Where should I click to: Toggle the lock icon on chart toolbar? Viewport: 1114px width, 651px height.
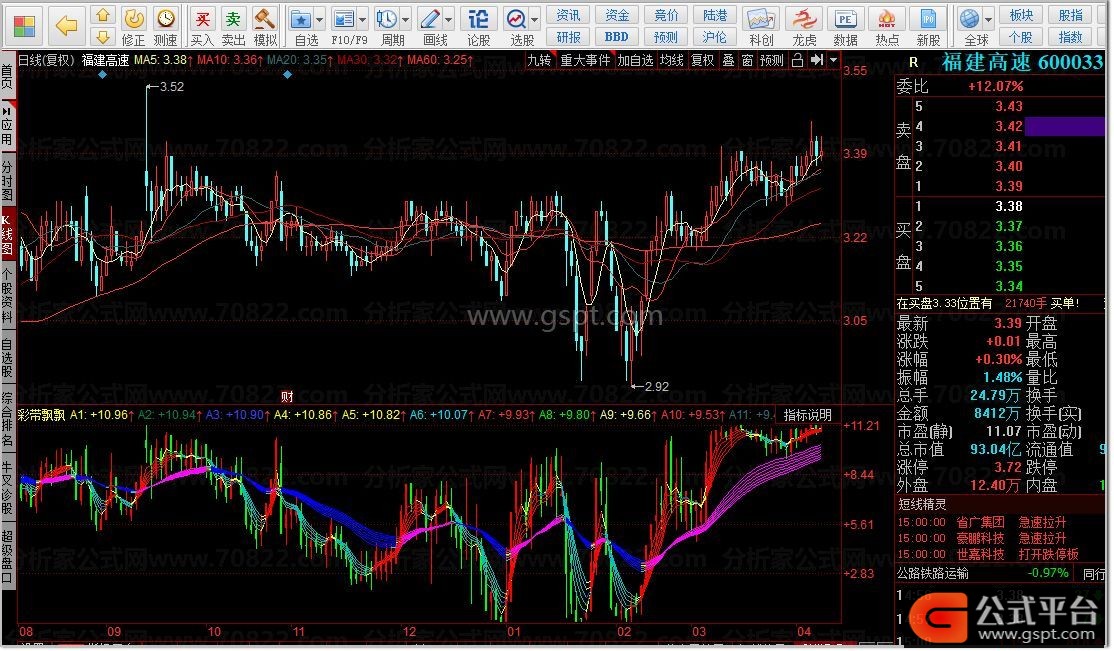pos(797,60)
